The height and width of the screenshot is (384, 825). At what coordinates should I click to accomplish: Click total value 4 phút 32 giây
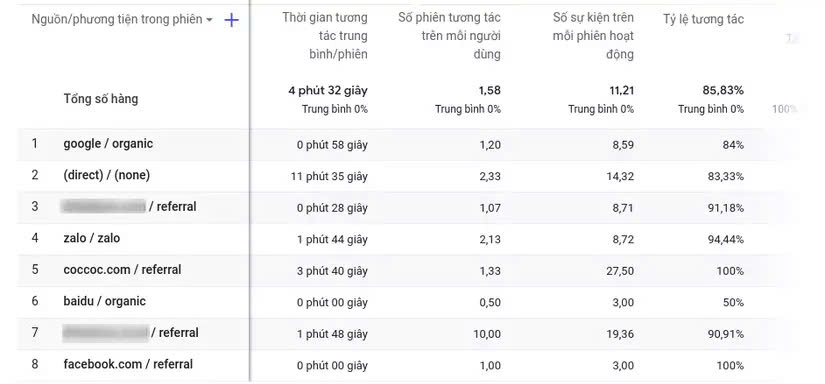tap(328, 90)
